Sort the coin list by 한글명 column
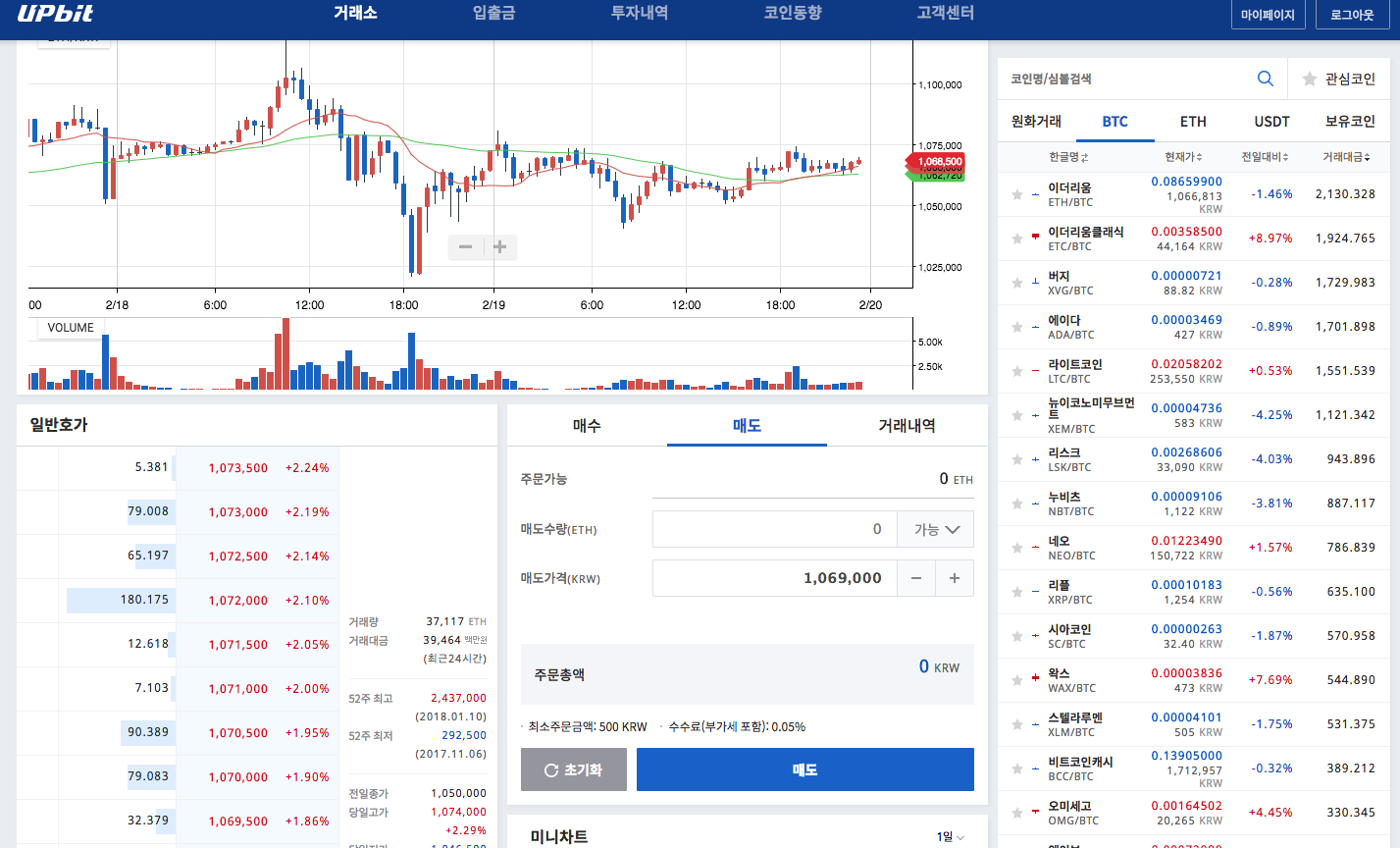The width and height of the screenshot is (1400, 848). pyautogui.click(x=1067, y=157)
